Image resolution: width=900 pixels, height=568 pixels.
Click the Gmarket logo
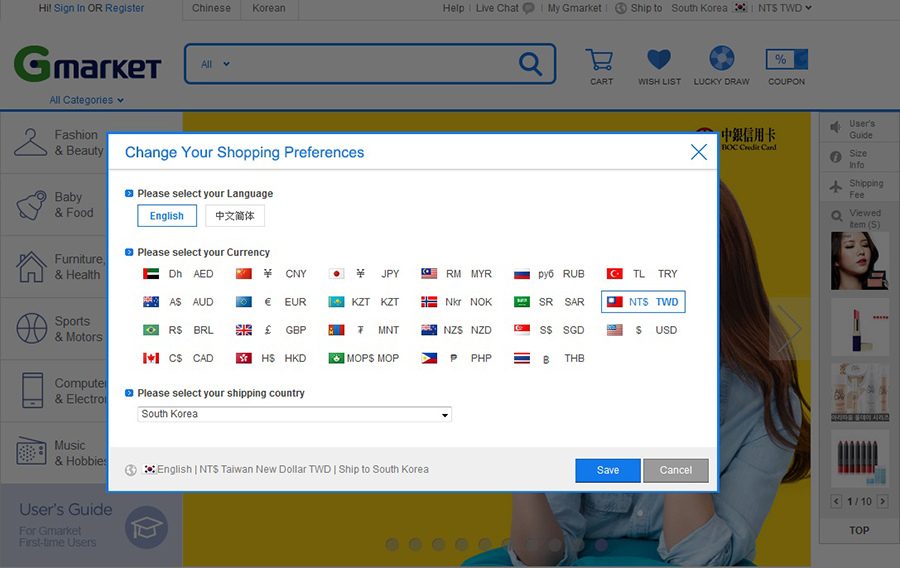click(x=87, y=64)
